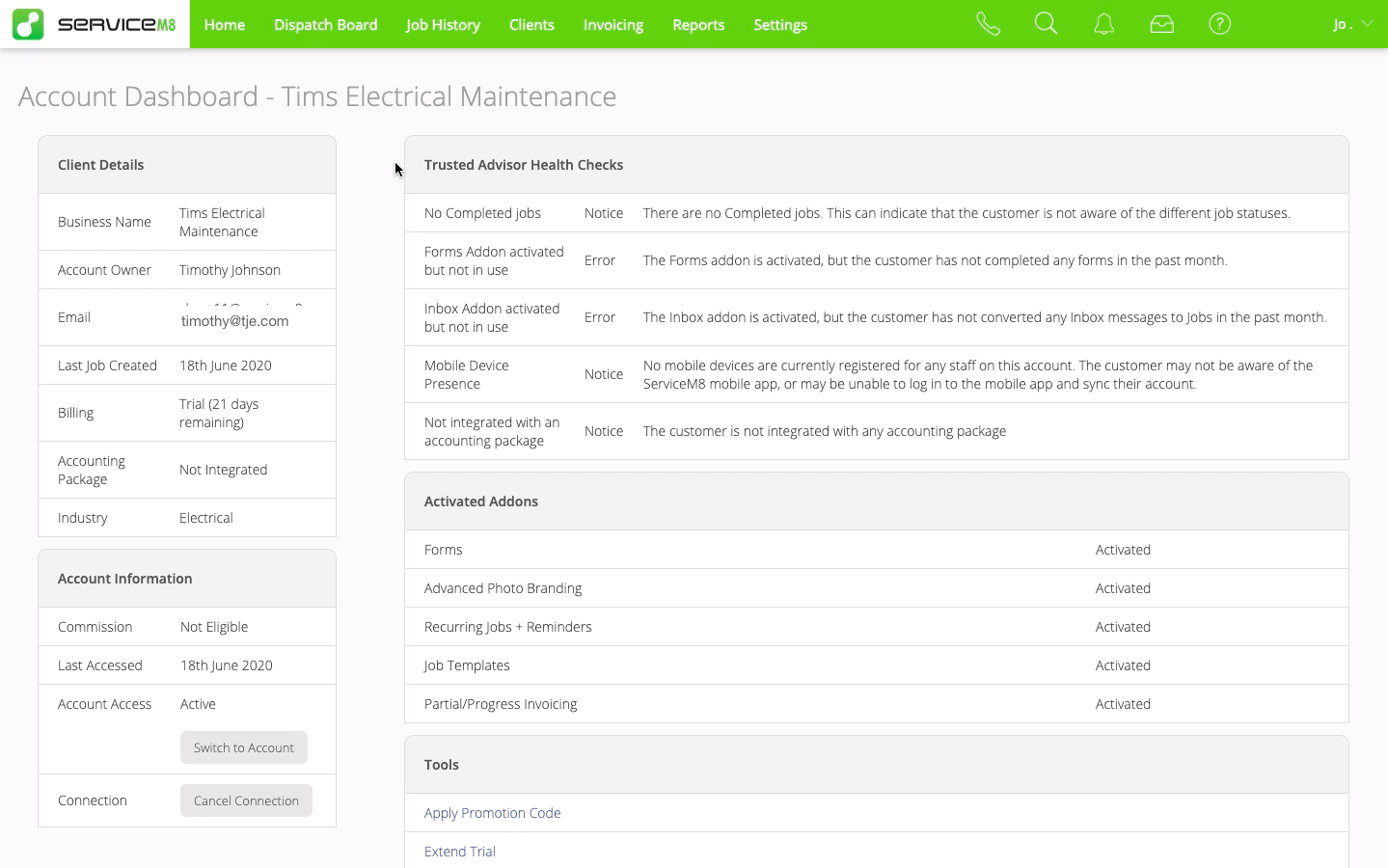Click the timothy@tje.com email text

coord(234,321)
